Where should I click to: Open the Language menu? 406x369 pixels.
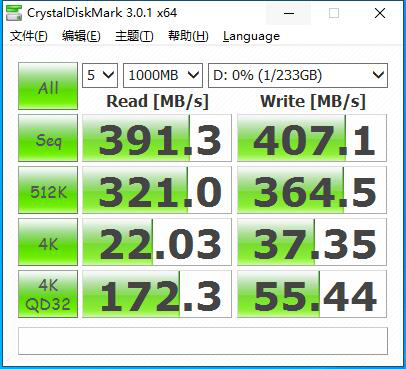pyautogui.click(x=251, y=36)
